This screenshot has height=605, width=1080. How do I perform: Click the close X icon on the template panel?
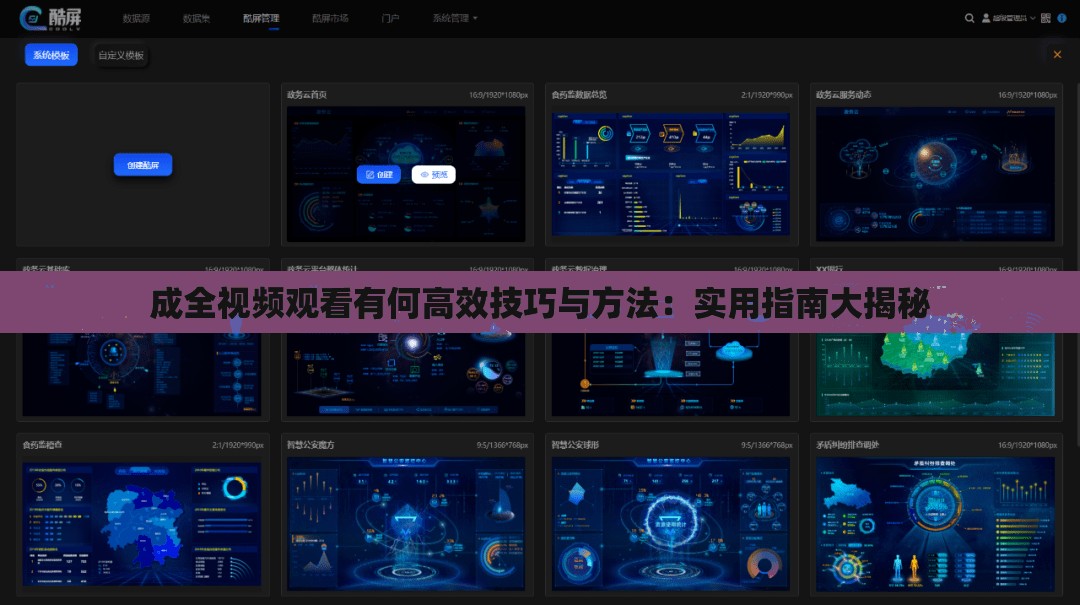tap(1057, 55)
